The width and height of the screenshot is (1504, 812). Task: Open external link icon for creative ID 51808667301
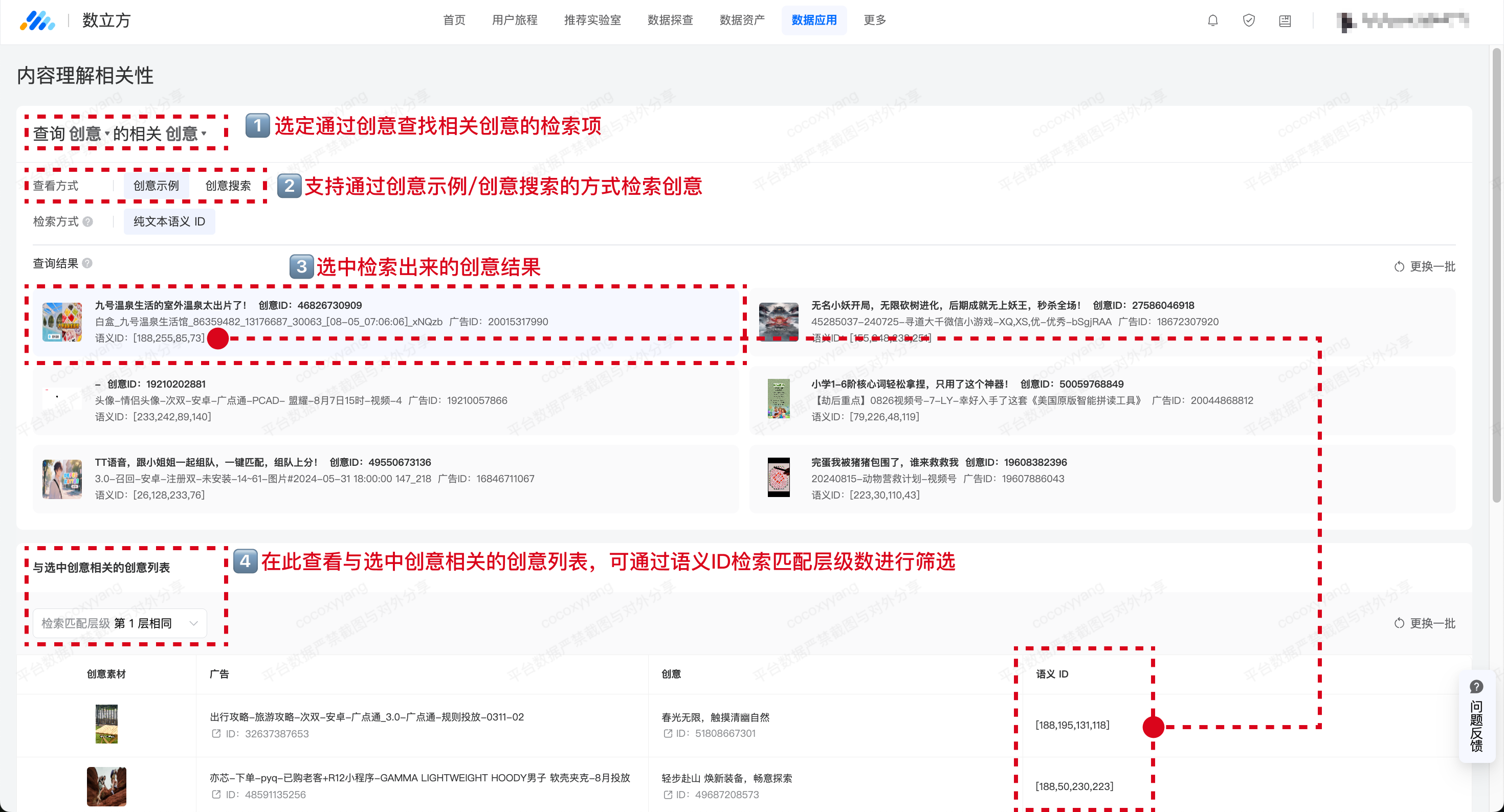click(x=668, y=734)
